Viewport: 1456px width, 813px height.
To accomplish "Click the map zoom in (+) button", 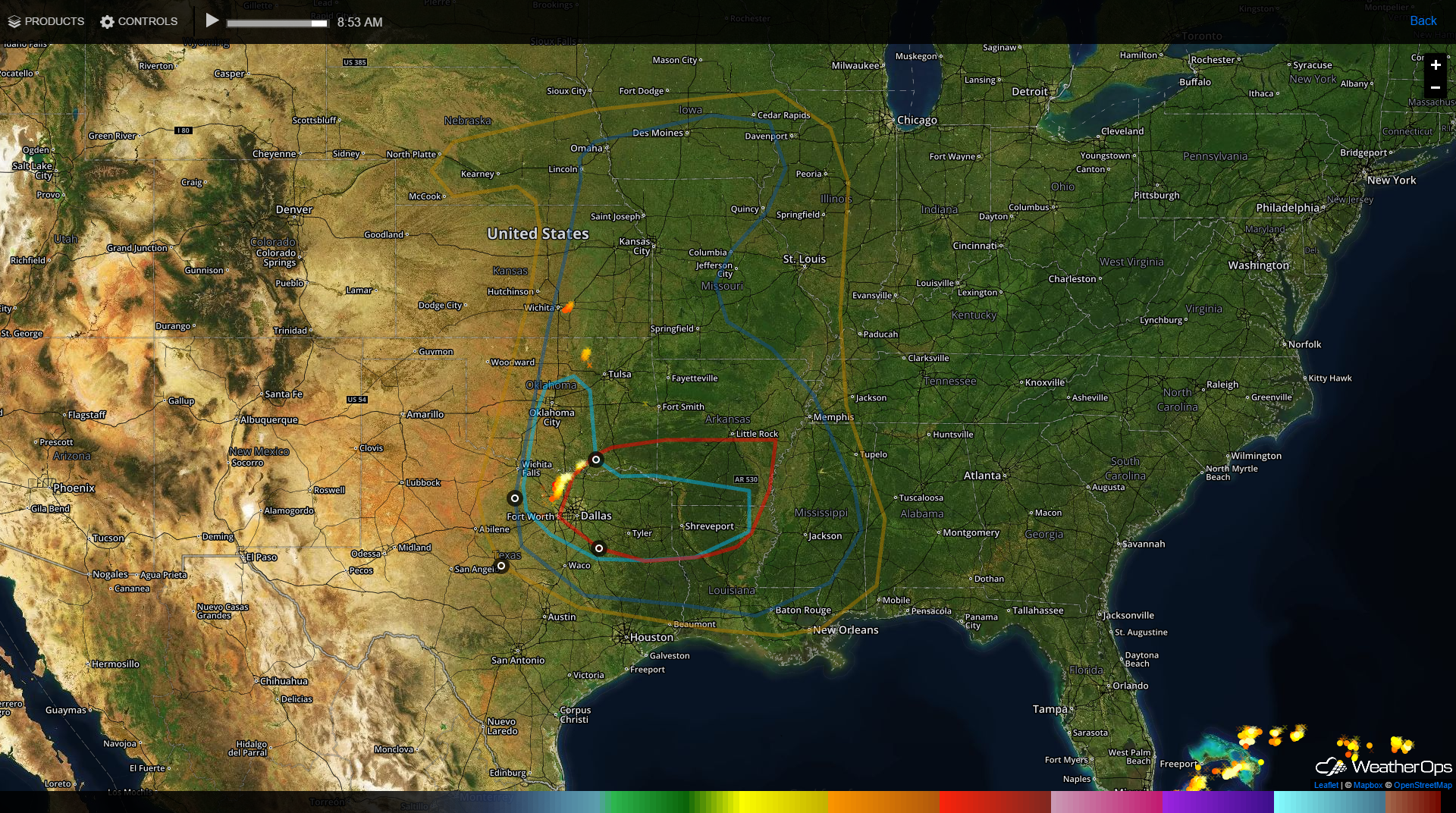I will pos(1436,65).
